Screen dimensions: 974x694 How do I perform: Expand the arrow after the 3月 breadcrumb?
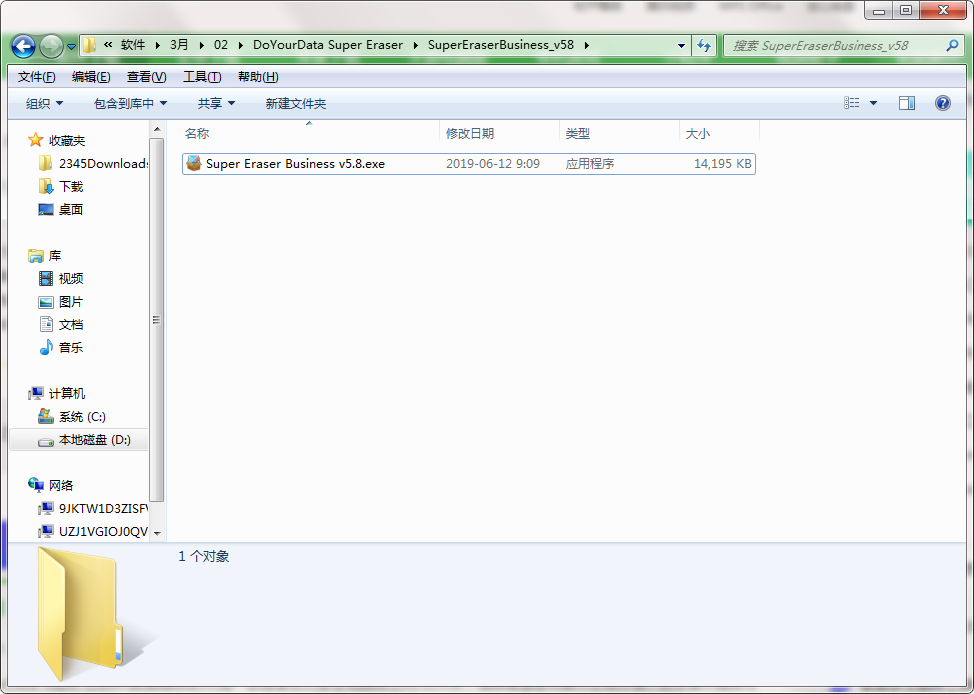[201, 45]
